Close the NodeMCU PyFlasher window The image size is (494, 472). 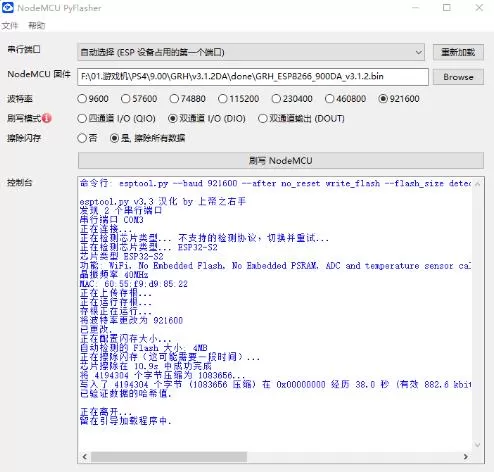click(x=479, y=7)
